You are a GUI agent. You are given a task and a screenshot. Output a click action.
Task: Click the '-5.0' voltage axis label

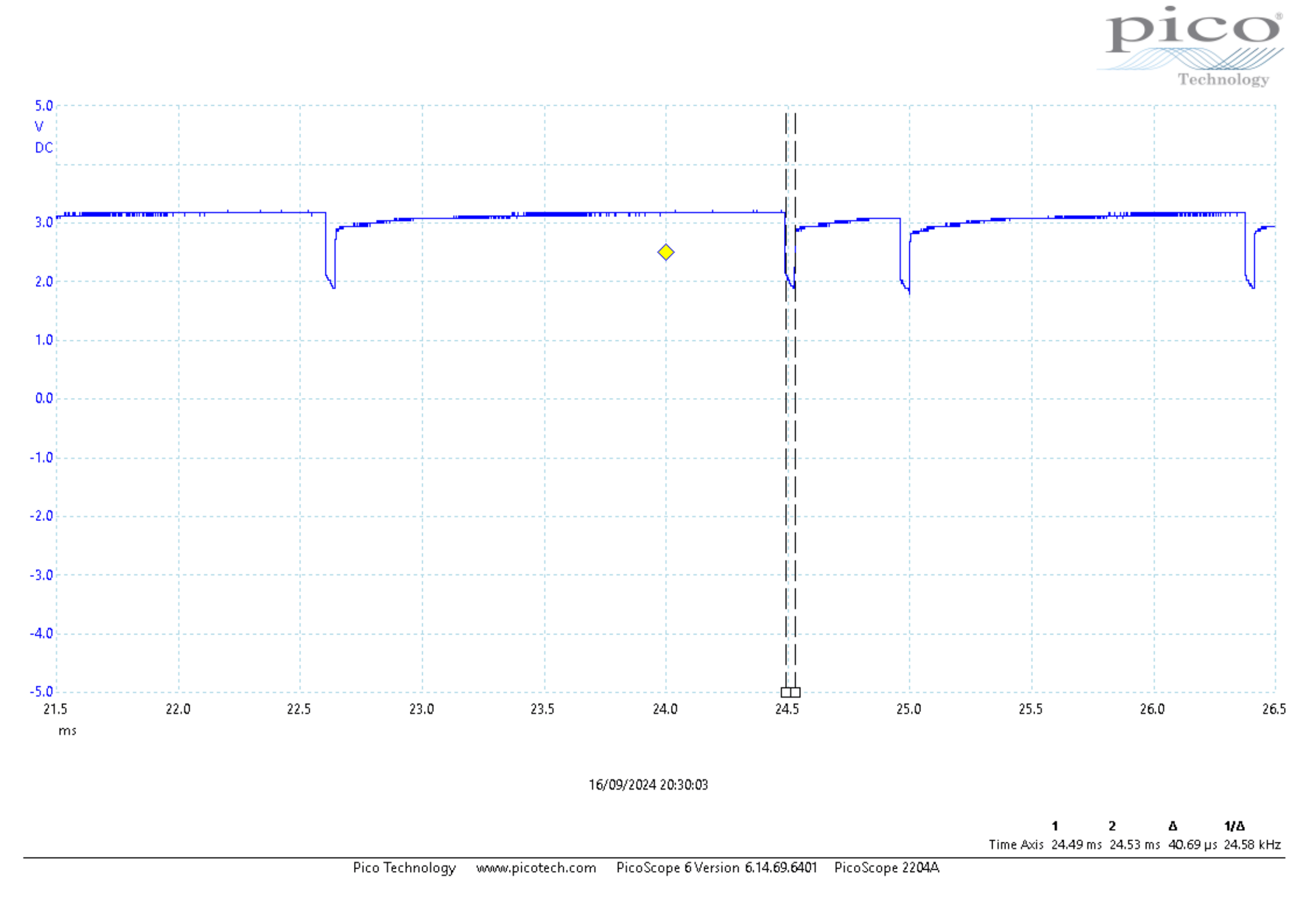(41, 691)
